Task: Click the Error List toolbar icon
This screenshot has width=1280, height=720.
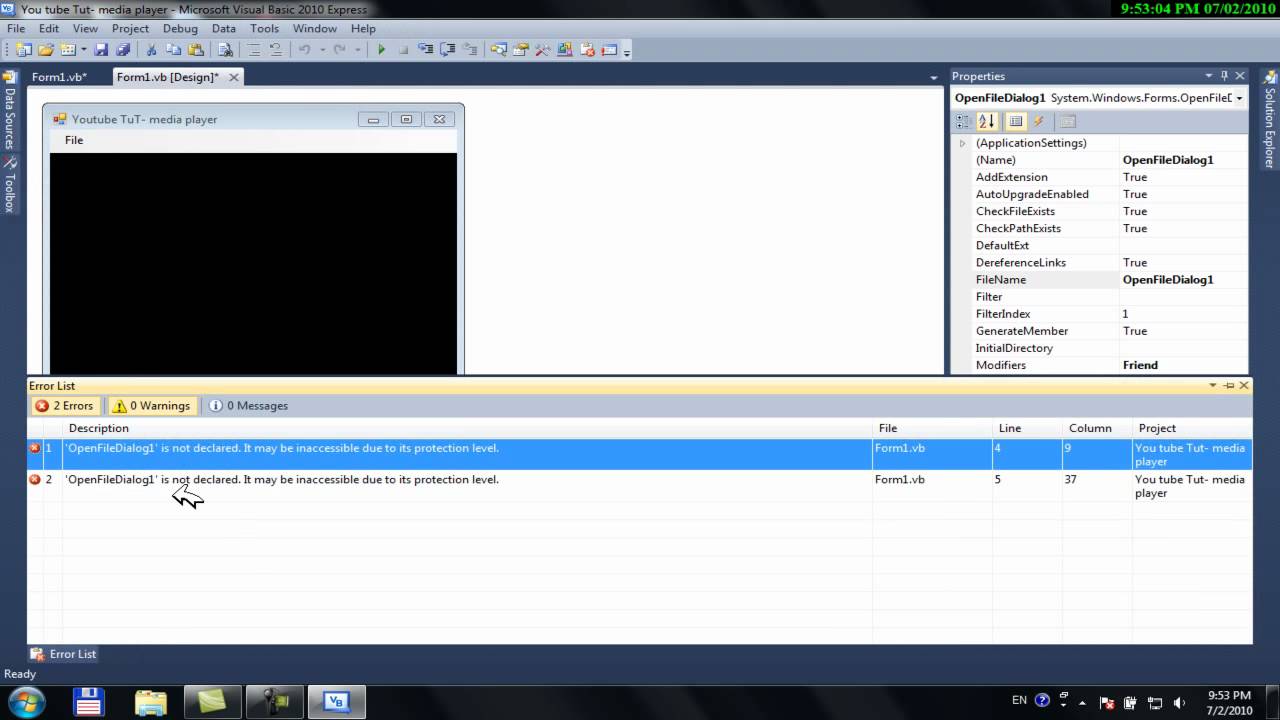Action: (587, 50)
